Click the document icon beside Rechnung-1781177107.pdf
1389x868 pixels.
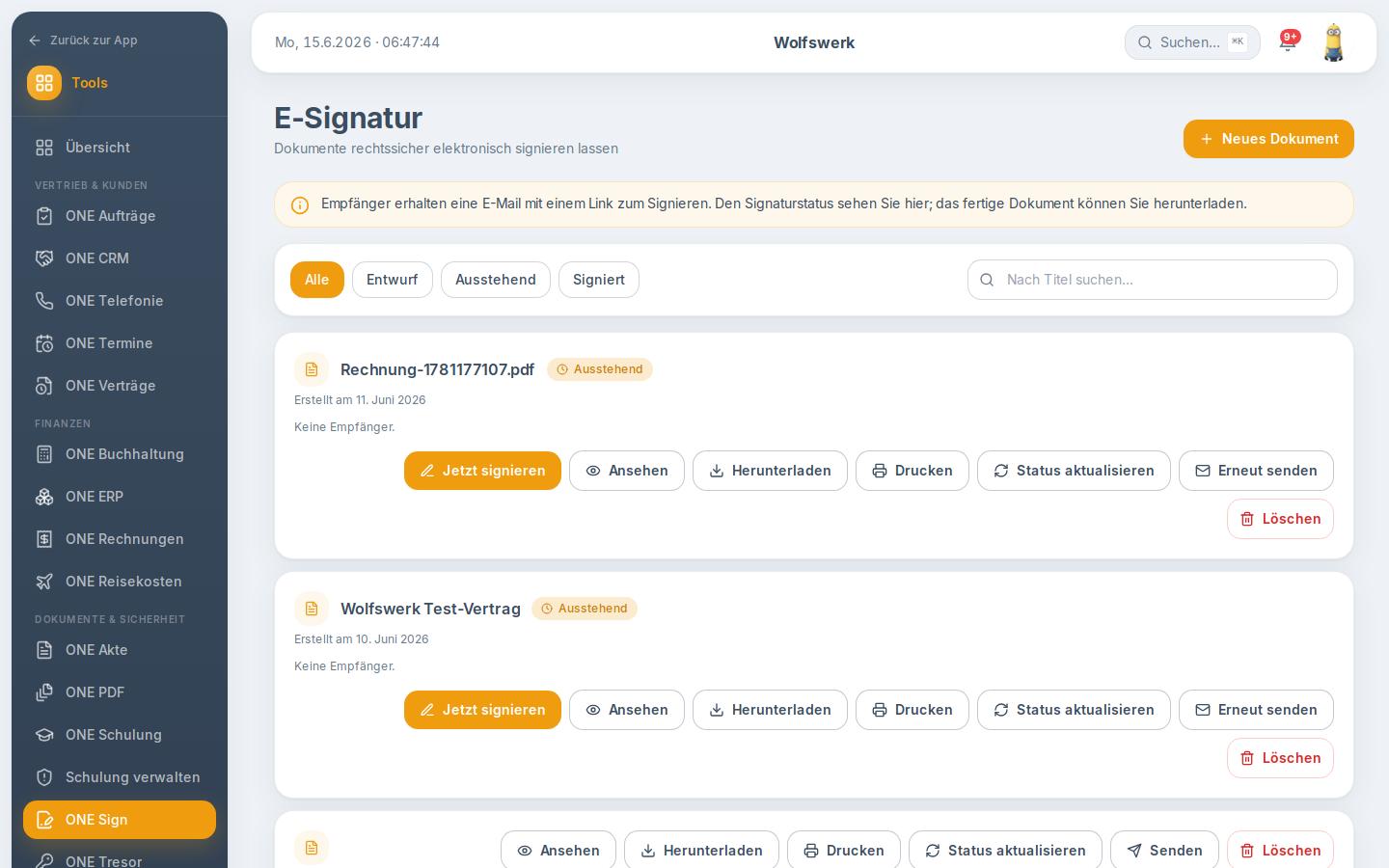click(x=312, y=369)
